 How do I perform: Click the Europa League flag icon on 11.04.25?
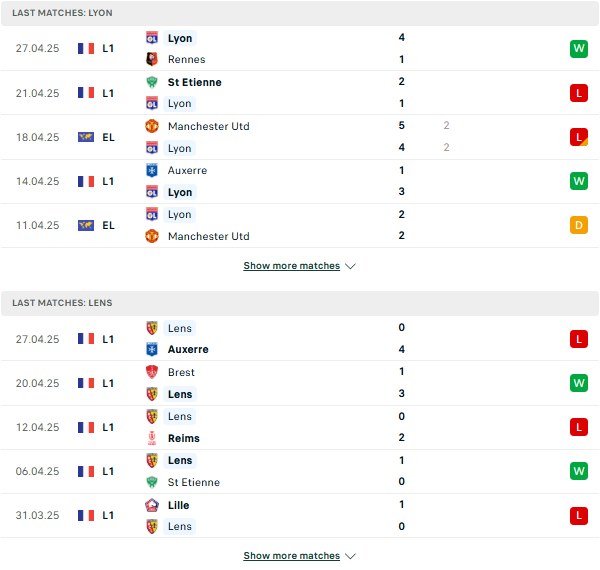[x=86, y=225]
